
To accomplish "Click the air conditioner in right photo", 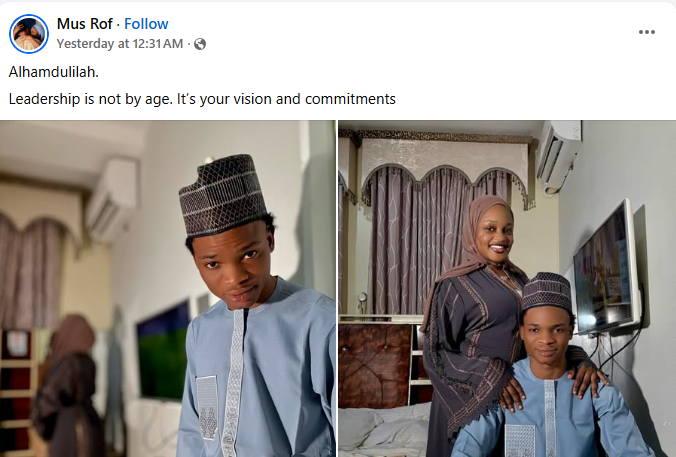I will pos(559,153).
